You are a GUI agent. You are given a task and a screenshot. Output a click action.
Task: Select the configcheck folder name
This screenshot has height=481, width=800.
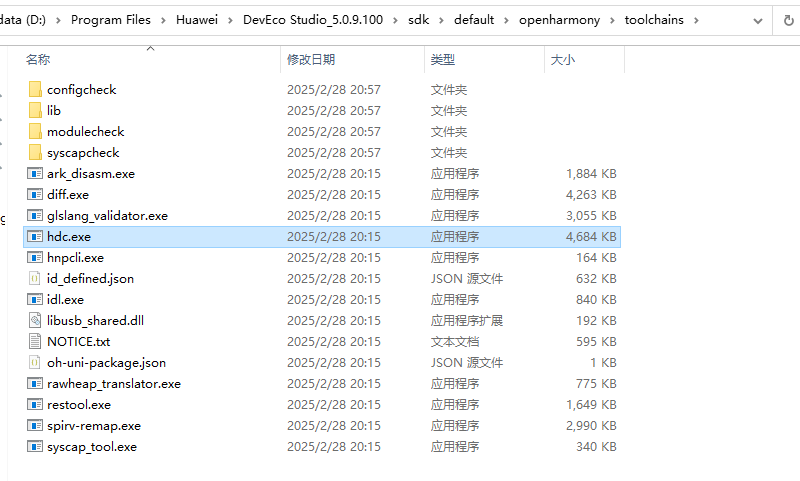(x=82, y=90)
